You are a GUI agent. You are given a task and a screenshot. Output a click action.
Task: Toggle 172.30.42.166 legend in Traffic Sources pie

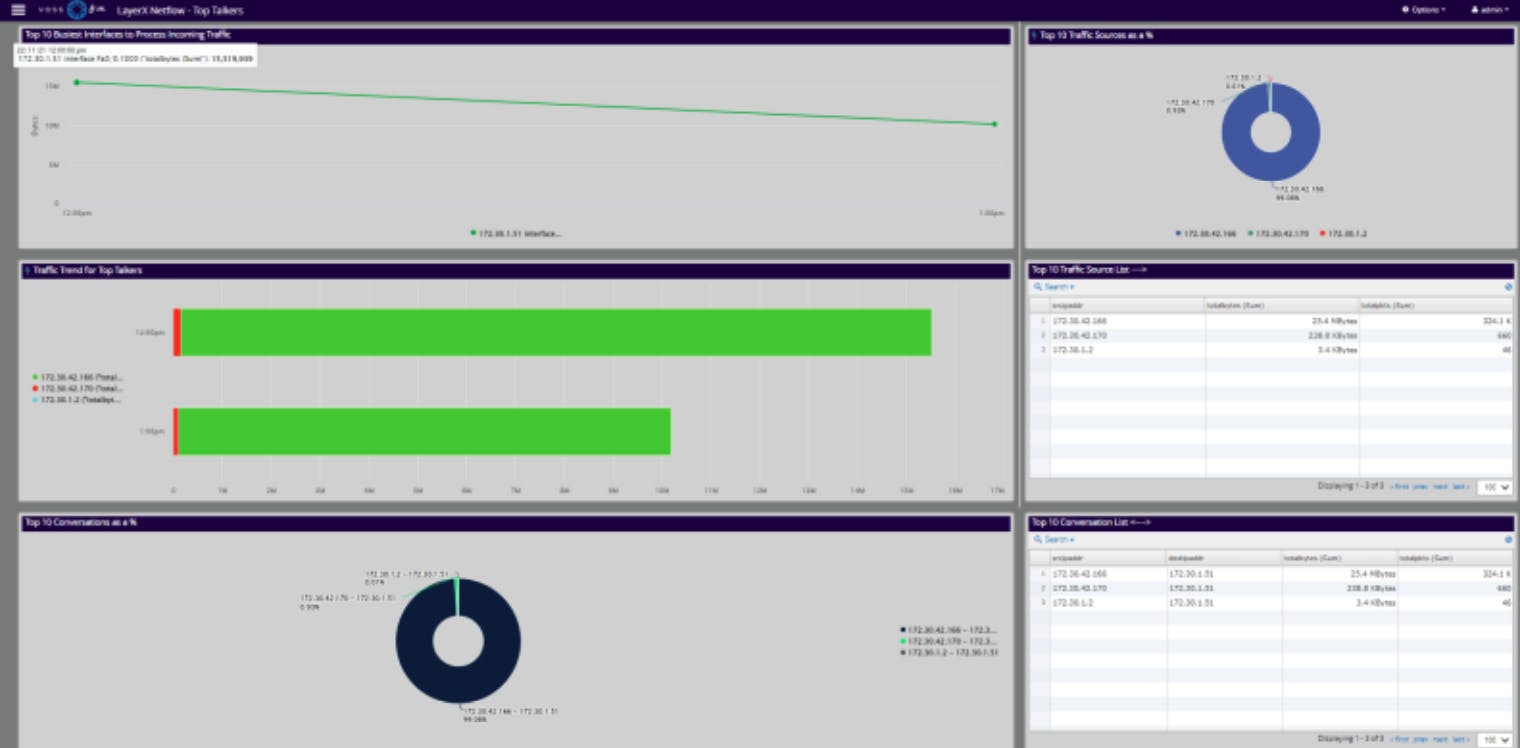pos(1209,233)
